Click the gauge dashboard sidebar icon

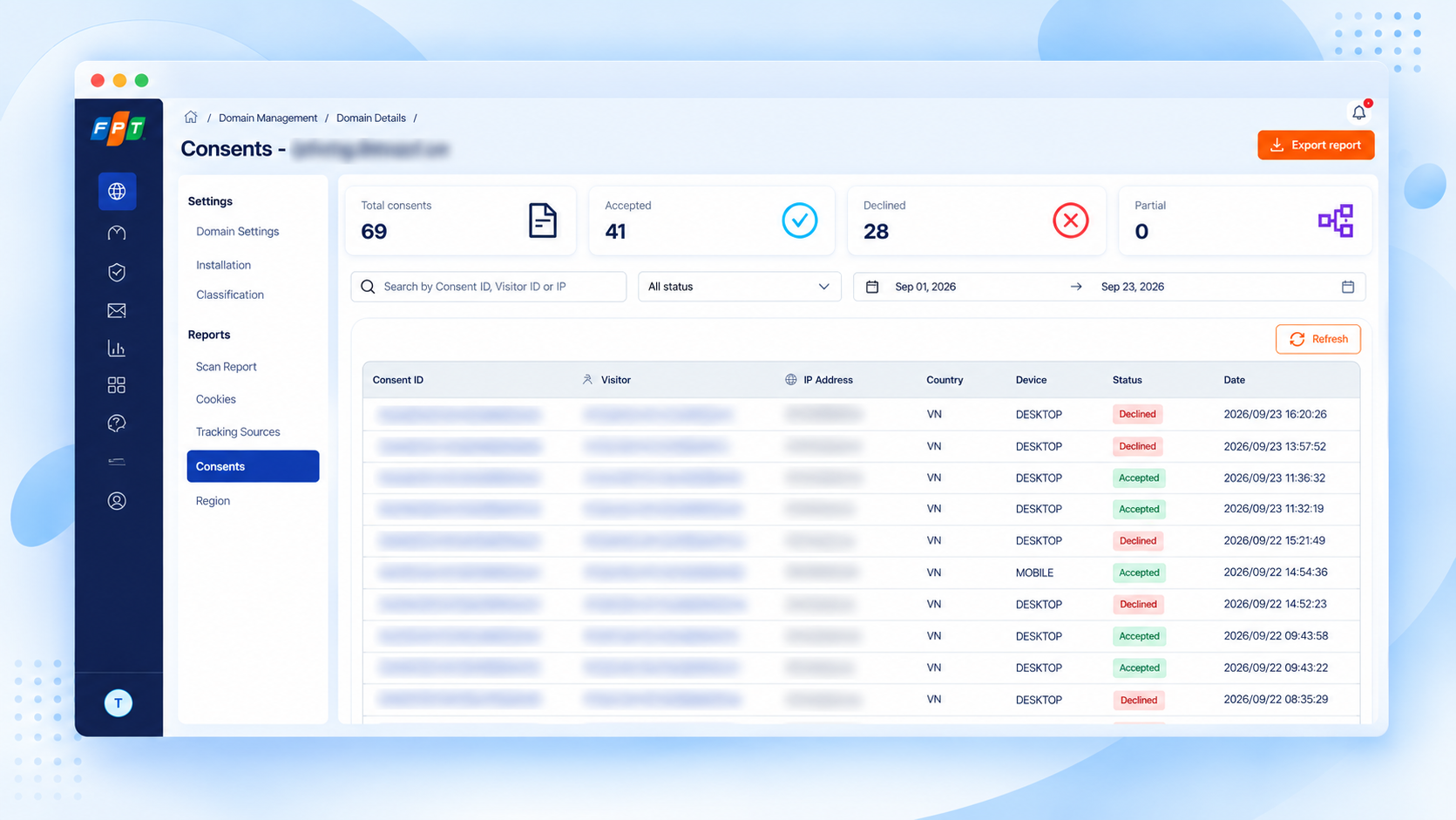click(117, 233)
